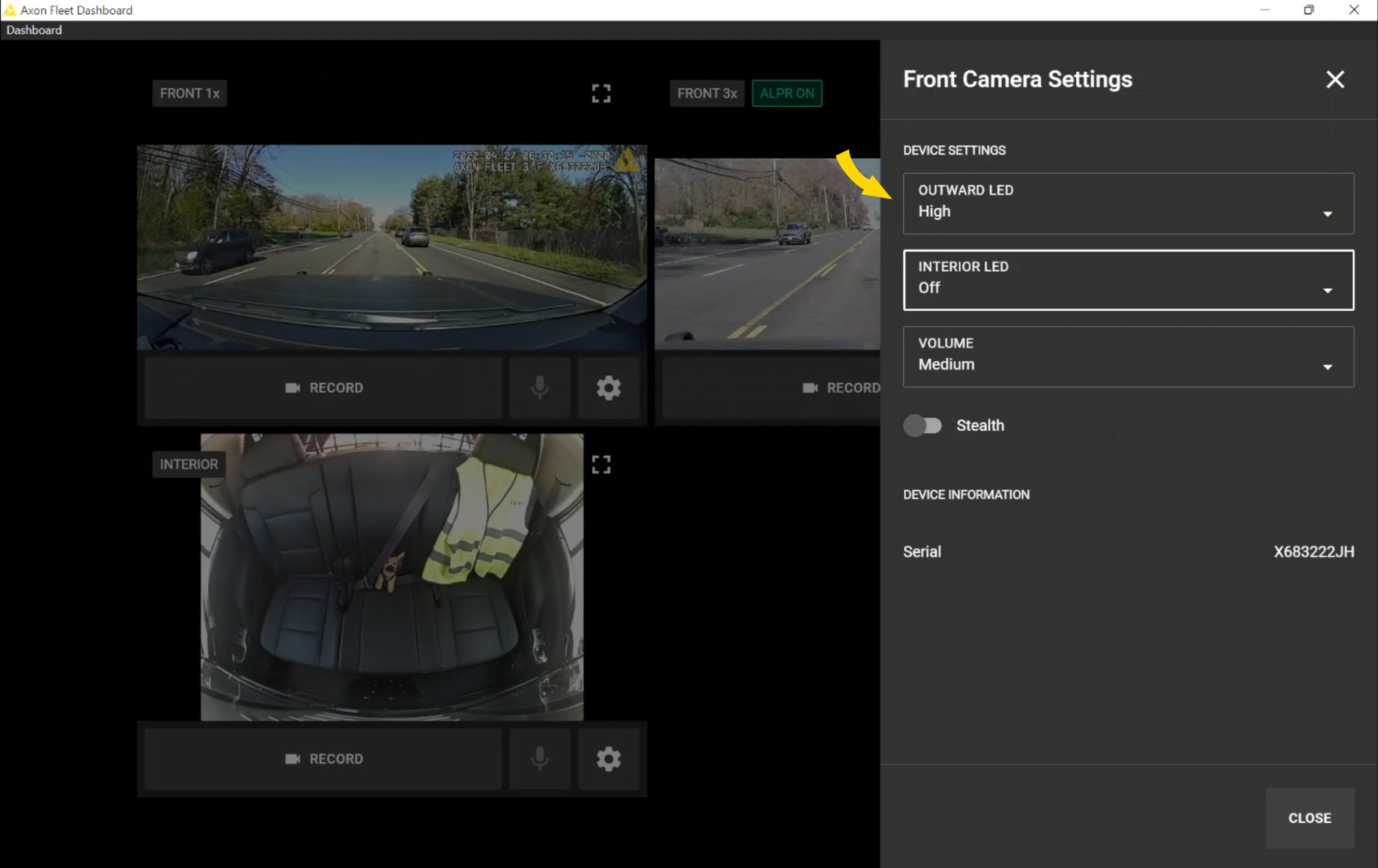
Task: Open settings gear under Front 1x camera
Action: [x=608, y=388]
